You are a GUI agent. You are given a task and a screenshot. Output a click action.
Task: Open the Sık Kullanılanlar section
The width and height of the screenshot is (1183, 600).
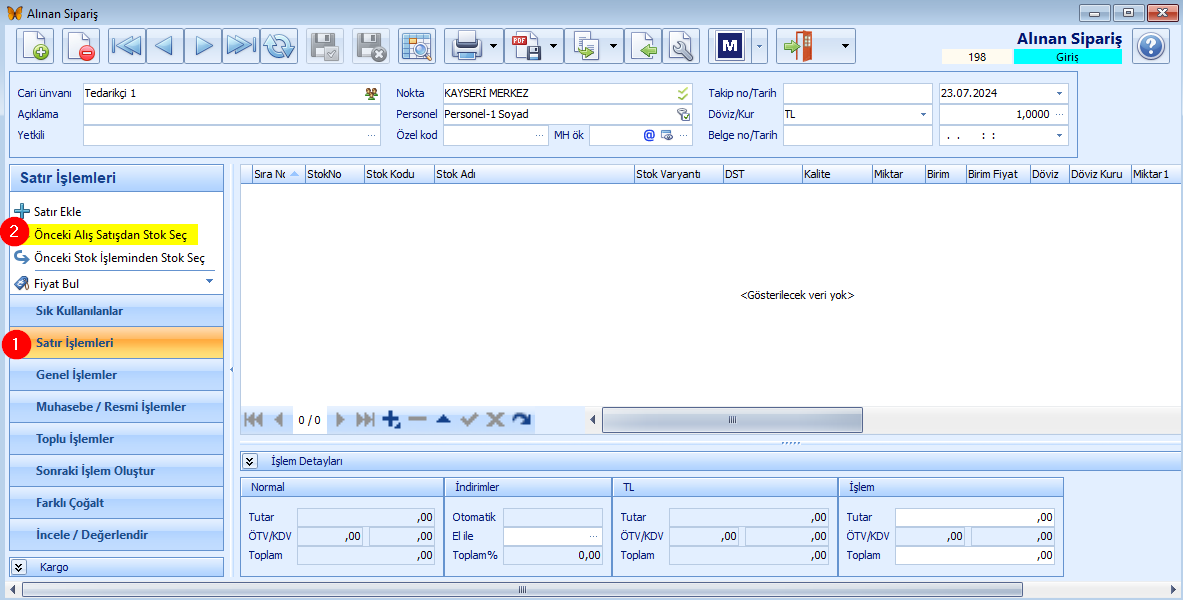(x=116, y=311)
